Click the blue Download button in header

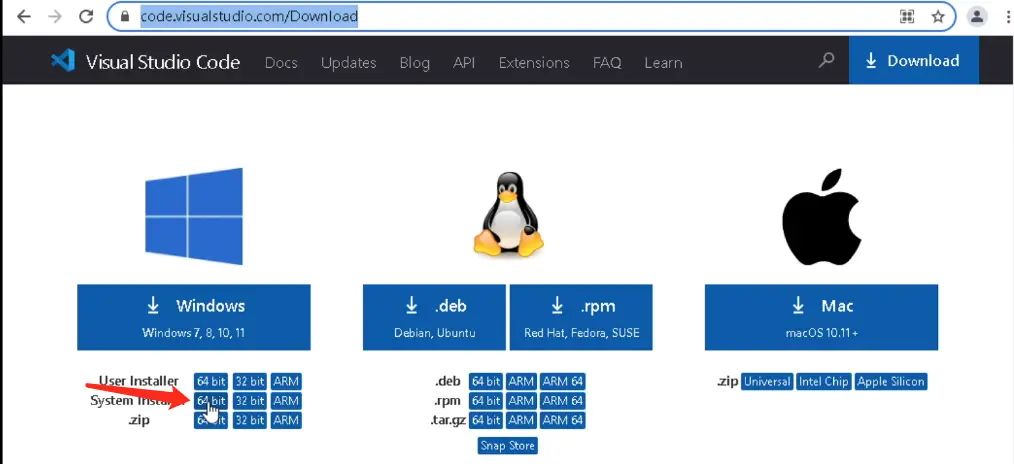click(914, 61)
